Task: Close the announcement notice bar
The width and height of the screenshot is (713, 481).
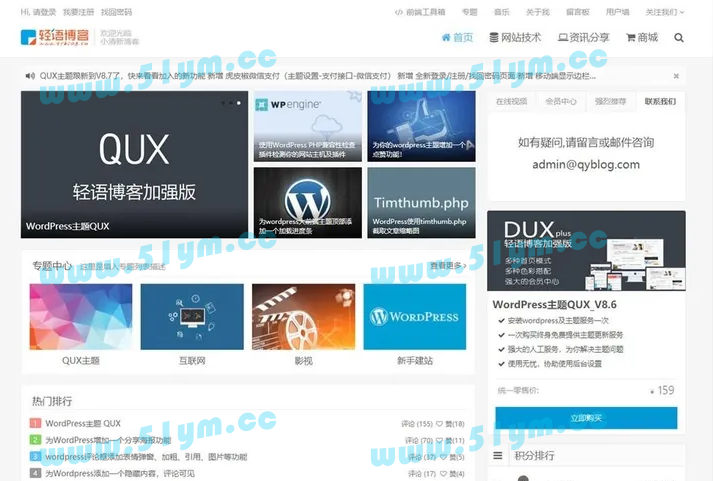Action: [x=676, y=76]
